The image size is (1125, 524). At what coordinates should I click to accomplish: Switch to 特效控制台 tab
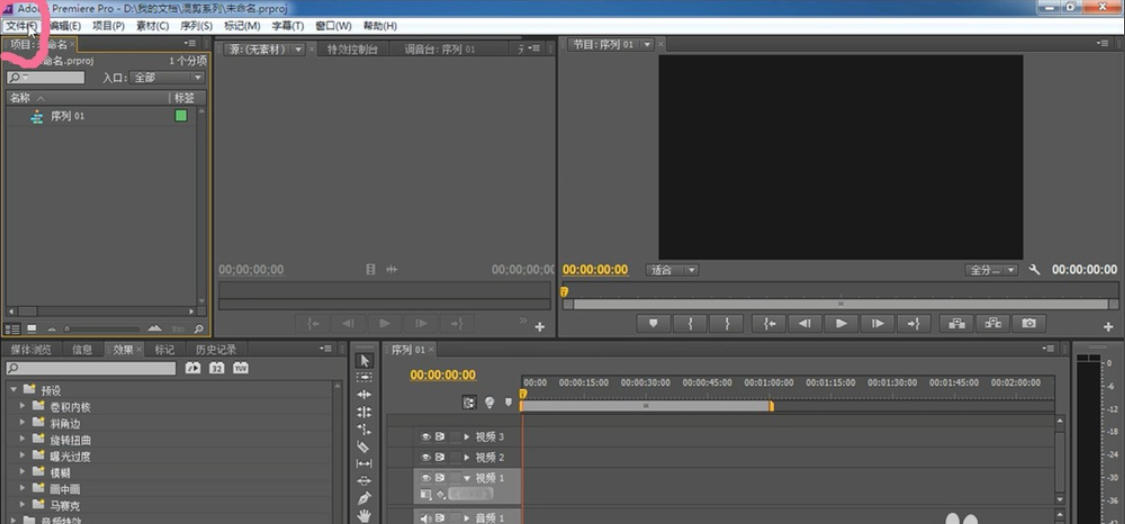[x=352, y=50]
